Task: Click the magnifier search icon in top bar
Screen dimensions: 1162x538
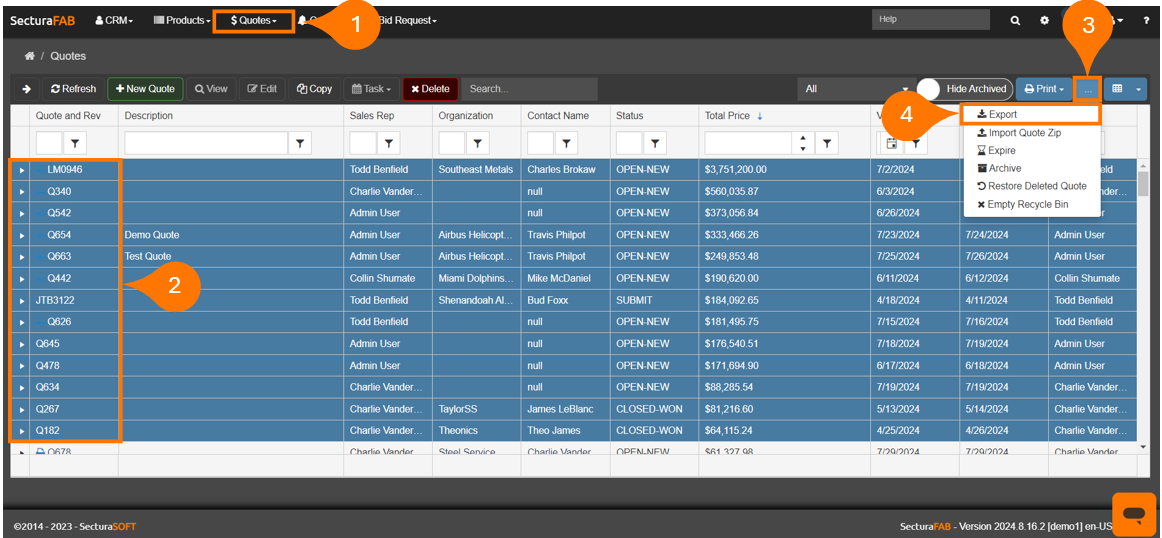Action: (1015, 20)
